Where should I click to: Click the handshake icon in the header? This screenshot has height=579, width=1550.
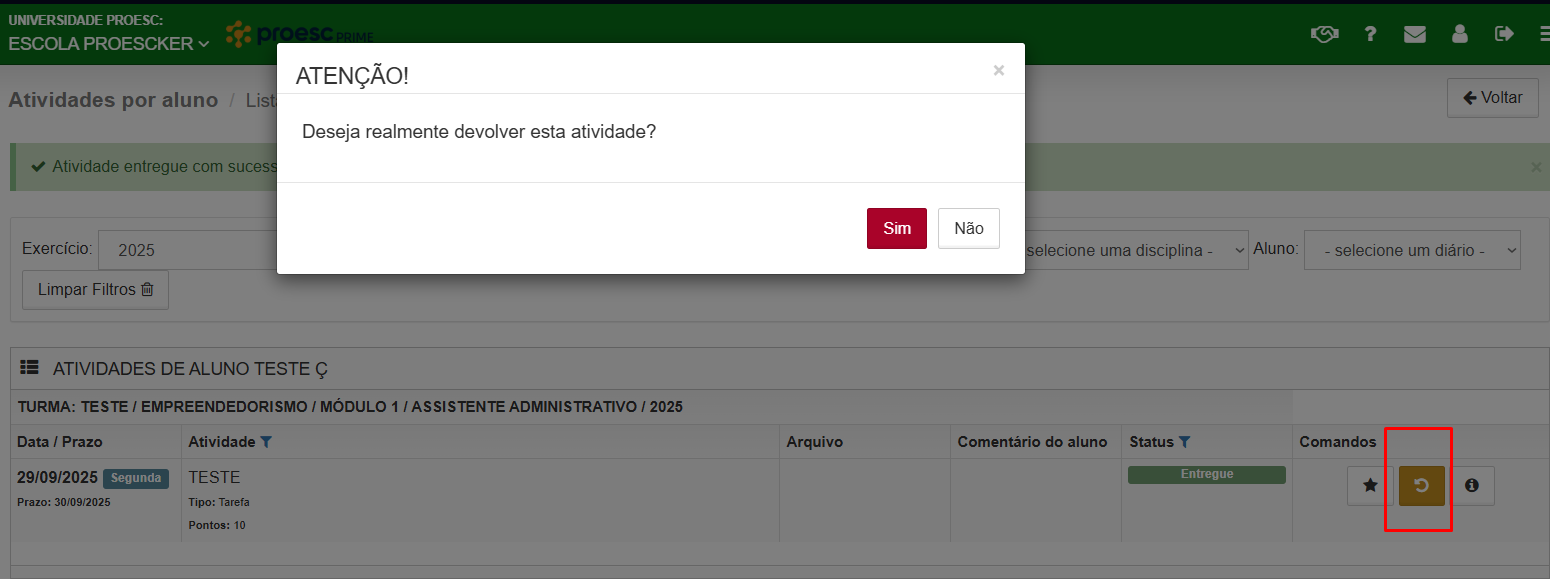(1324, 34)
